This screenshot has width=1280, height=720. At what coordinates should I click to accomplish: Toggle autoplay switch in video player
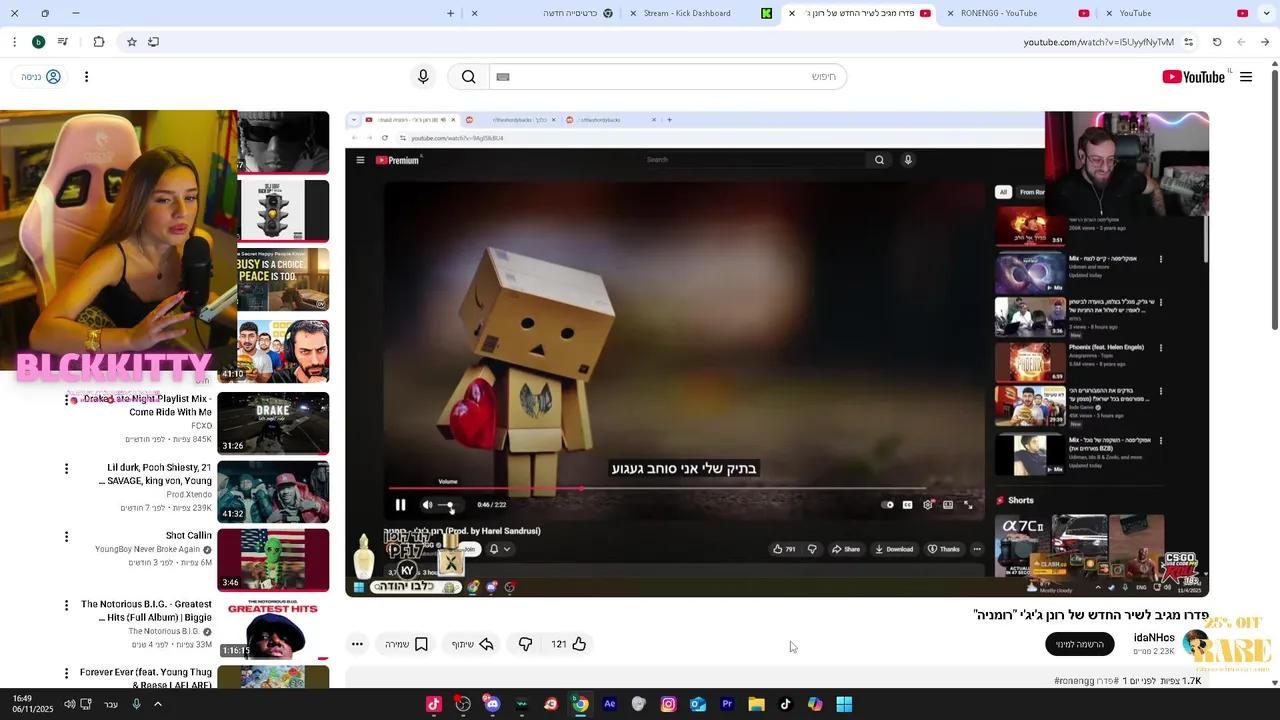point(887,505)
